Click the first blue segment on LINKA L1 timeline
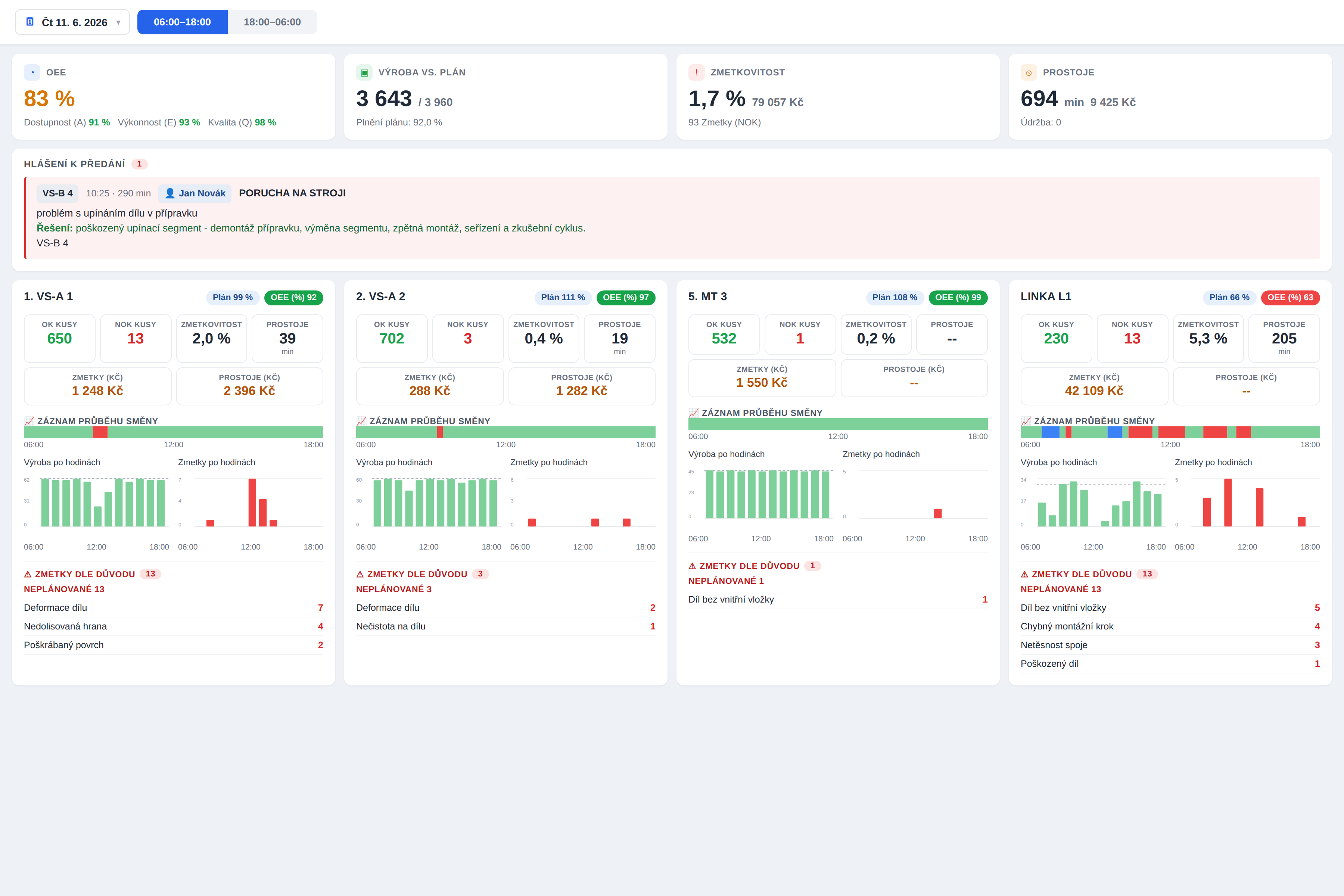The height and width of the screenshot is (896, 1344). coord(1050,433)
